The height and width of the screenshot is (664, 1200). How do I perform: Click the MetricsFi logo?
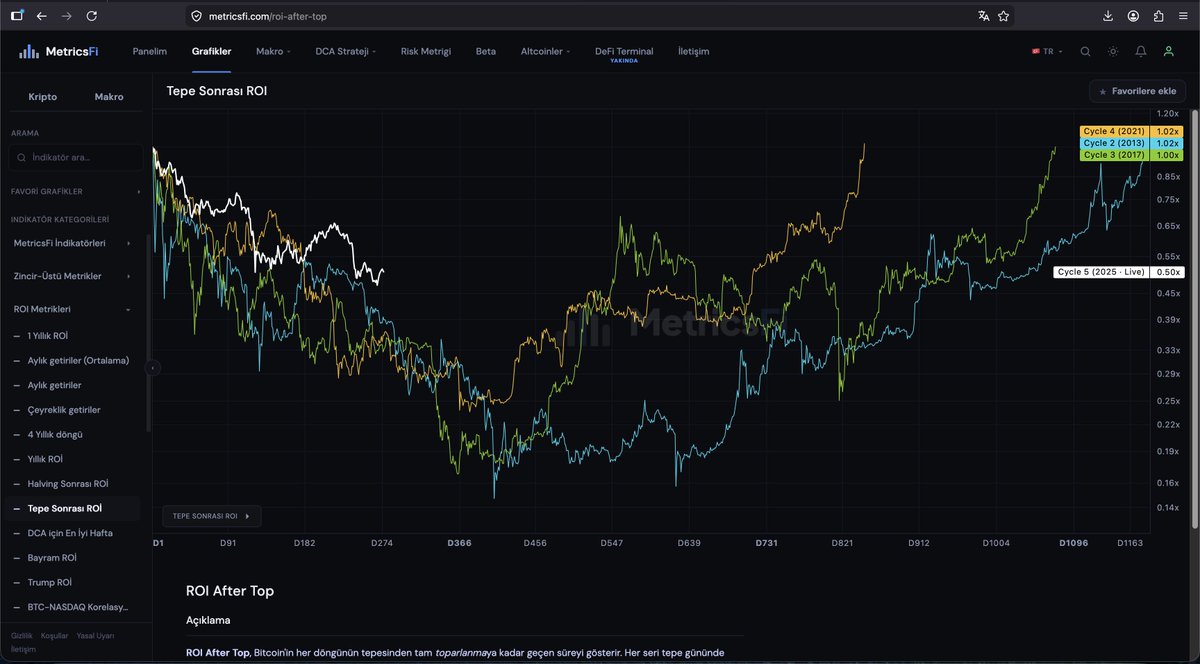(x=58, y=51)
